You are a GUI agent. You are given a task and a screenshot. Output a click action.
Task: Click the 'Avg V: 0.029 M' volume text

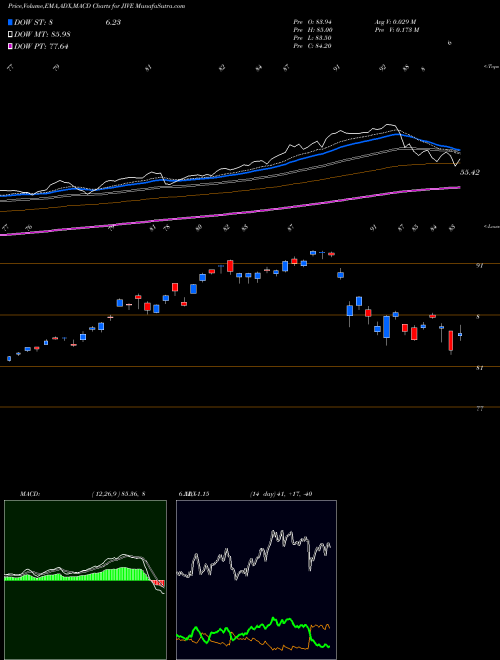(395, 22)
